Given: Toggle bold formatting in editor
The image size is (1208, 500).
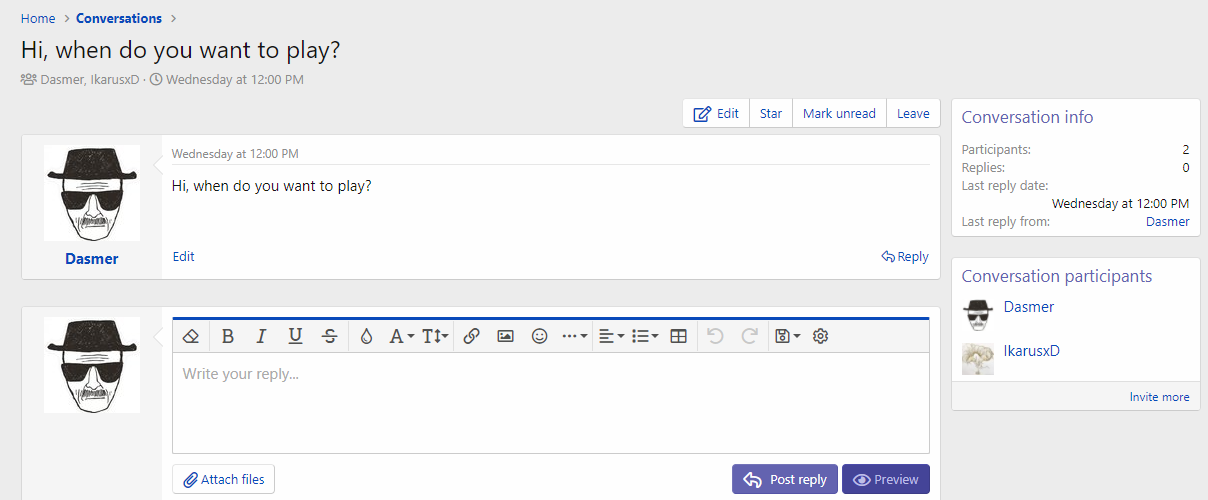Looking at the screenshot, I should tap(228, 336).
